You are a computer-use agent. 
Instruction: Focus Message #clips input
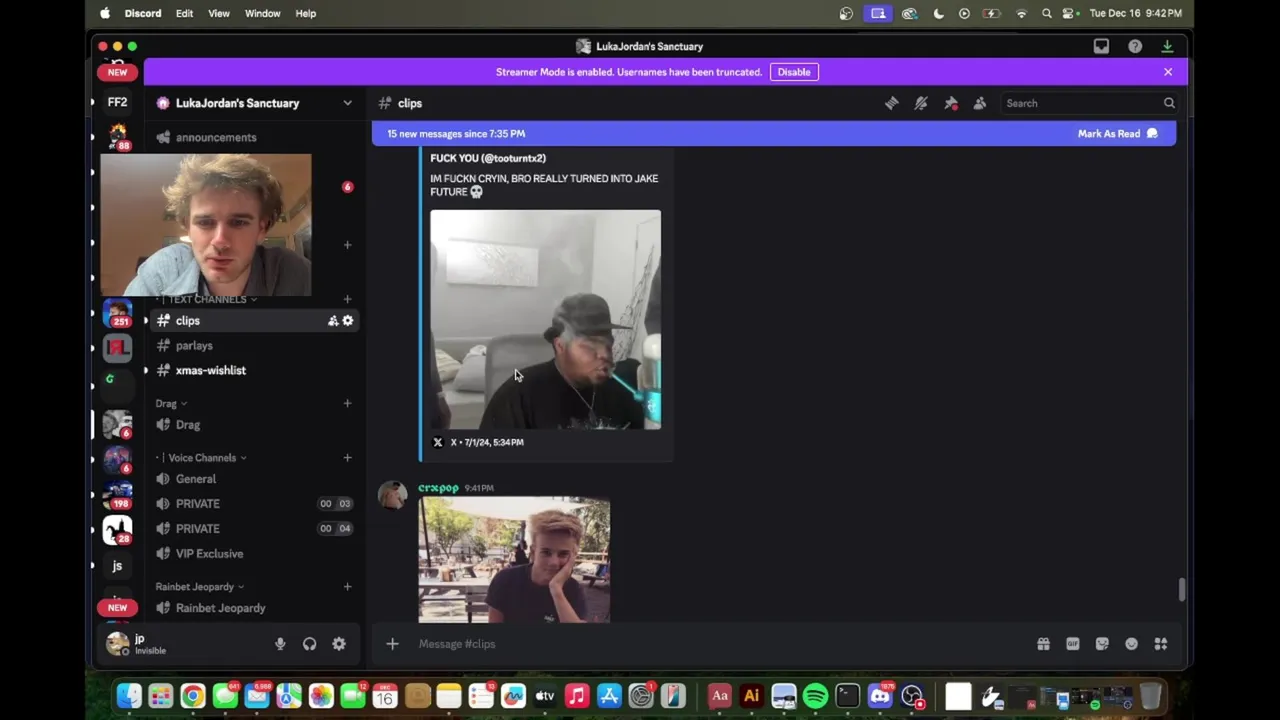[720, 644]
